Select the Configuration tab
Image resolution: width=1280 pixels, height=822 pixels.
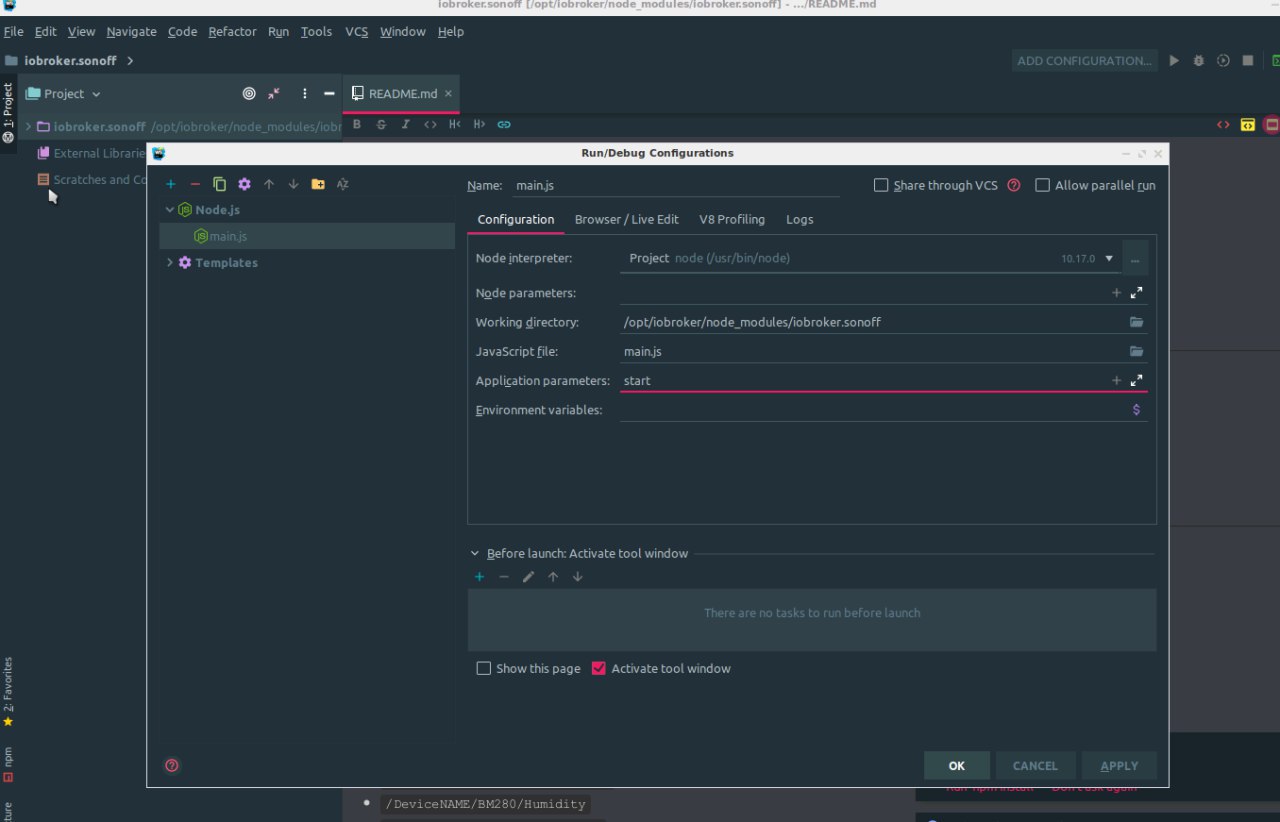516,219
